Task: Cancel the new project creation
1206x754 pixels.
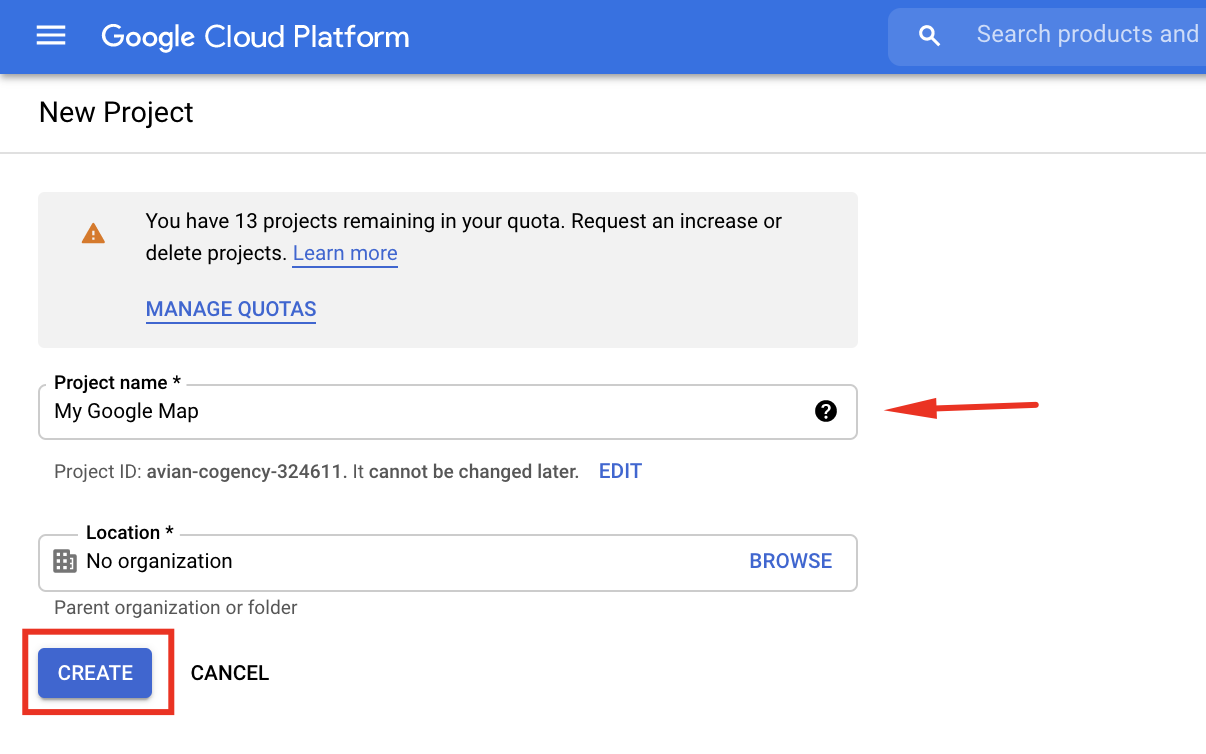Action: [230, 673]
